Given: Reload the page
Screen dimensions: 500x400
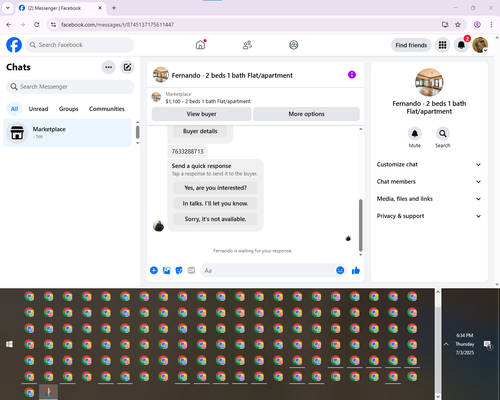Looking at the screenshot, I should [x=37, y=25].
